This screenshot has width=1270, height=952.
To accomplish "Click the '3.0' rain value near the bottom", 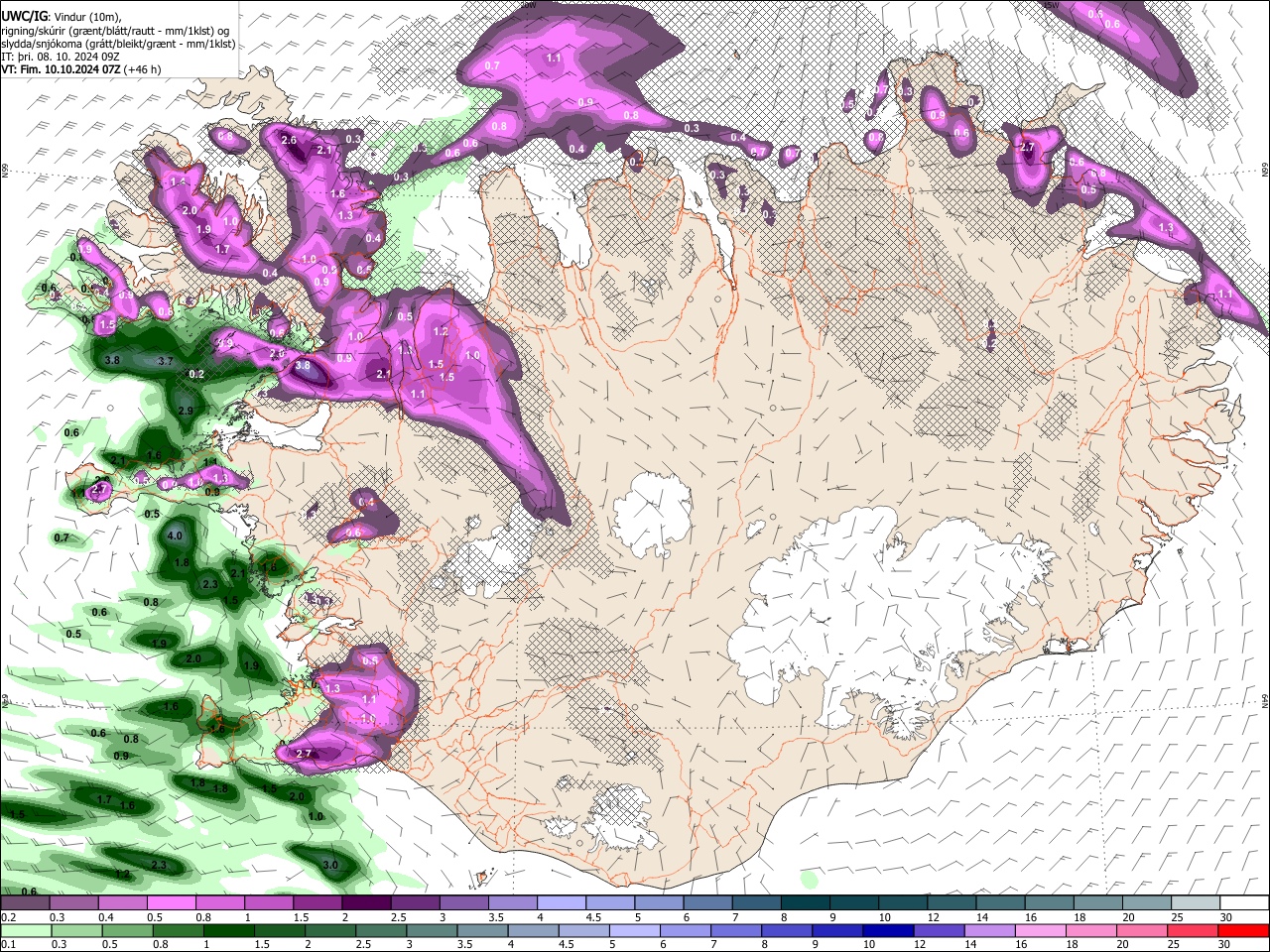I will (x=330, y=865).
